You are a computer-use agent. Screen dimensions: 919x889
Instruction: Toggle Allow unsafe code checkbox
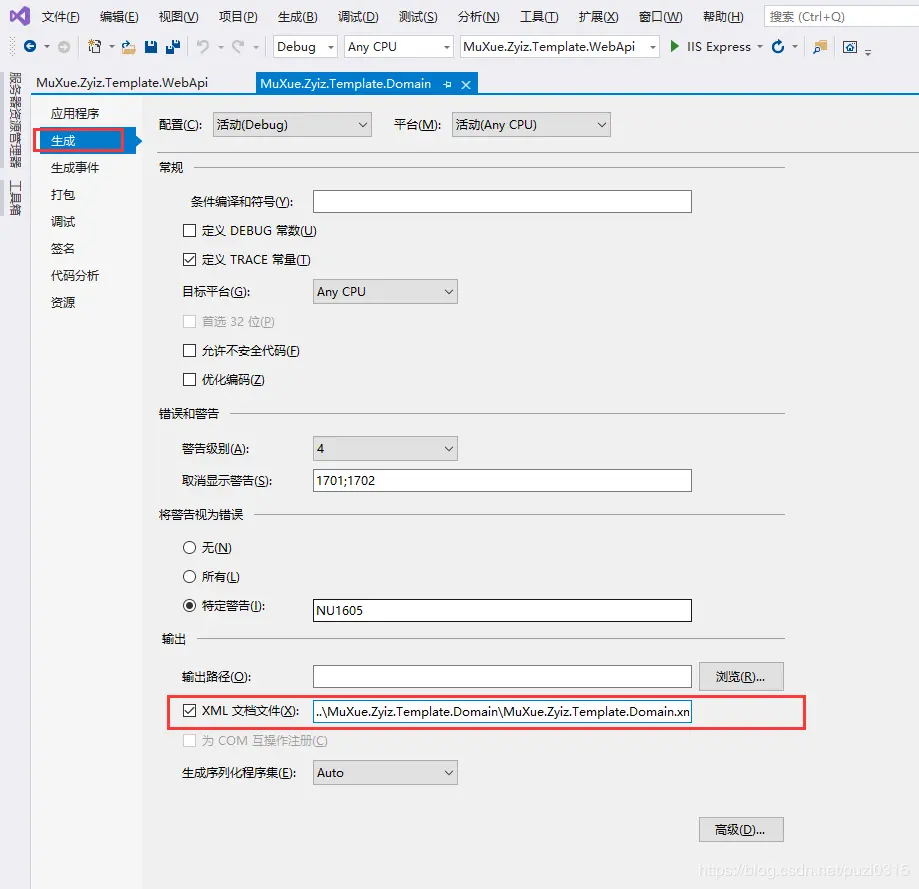[x=189, y=350]
